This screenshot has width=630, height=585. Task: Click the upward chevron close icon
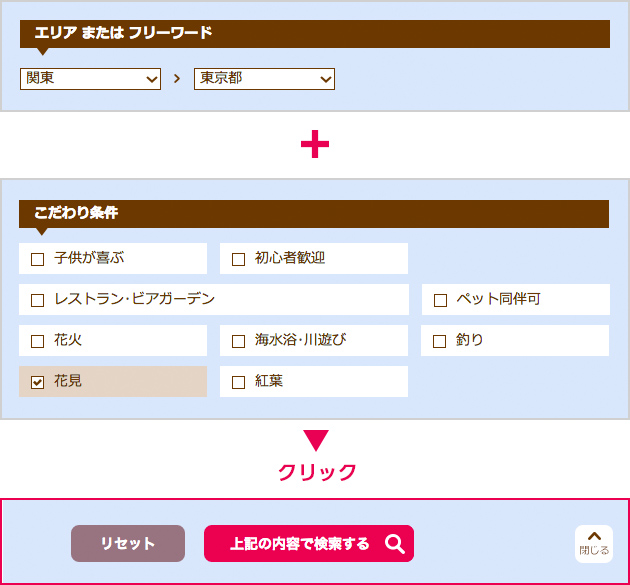click(x=594, y=536)
